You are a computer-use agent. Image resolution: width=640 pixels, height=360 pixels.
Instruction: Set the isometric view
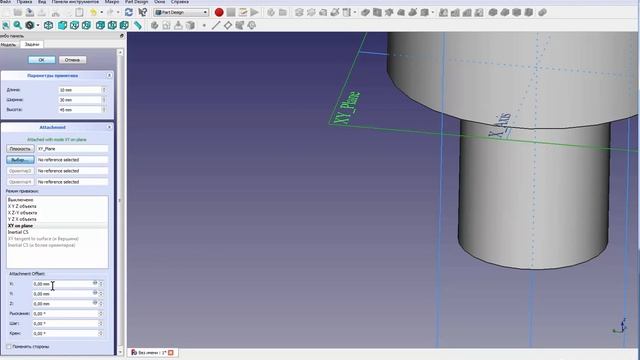[x=48, y=25]
